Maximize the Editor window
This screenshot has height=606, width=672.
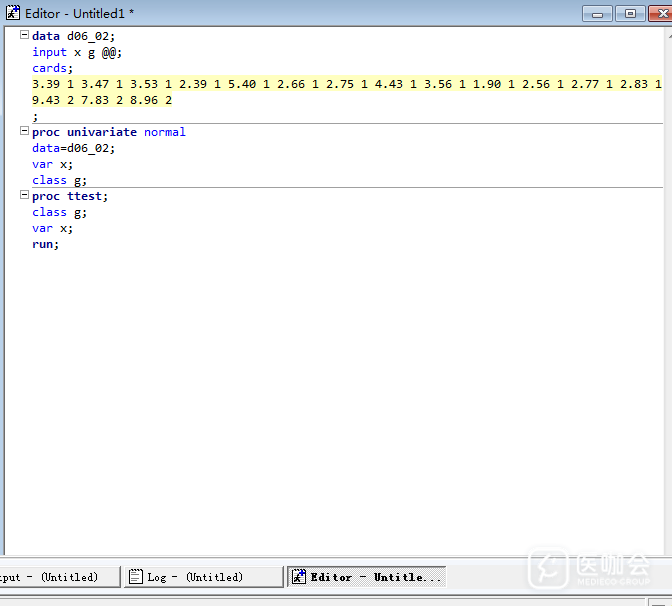coord(629,13)
